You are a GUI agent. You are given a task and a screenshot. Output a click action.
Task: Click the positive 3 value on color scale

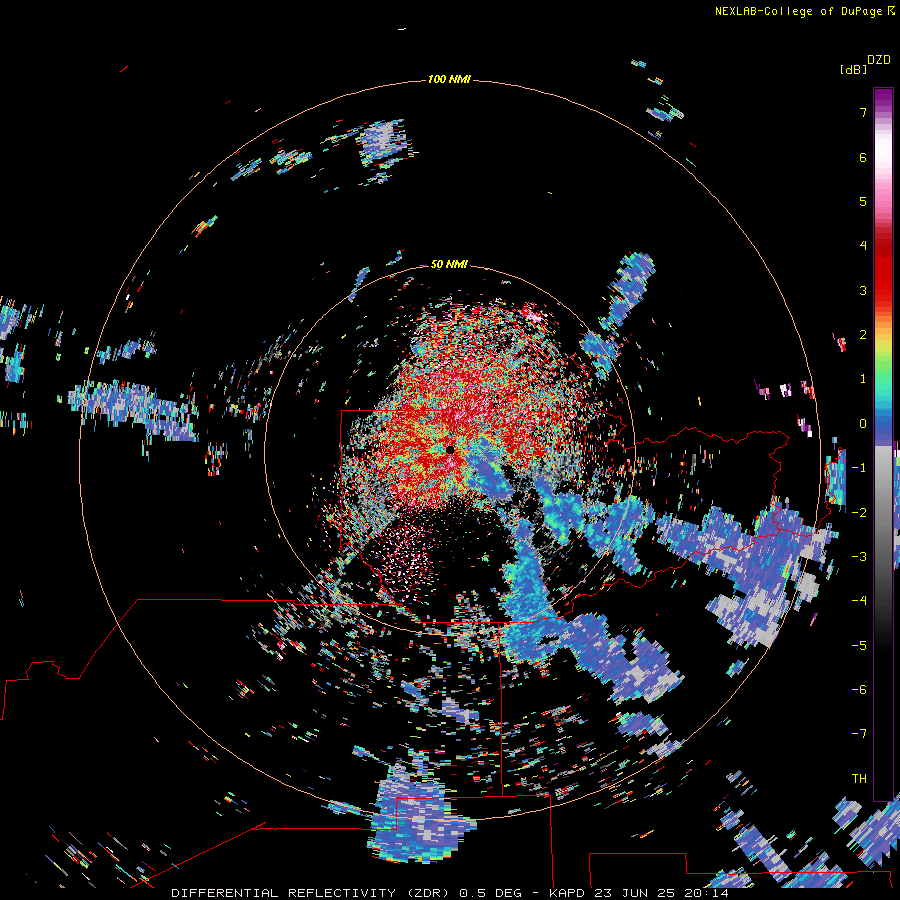tap(863, 290)
